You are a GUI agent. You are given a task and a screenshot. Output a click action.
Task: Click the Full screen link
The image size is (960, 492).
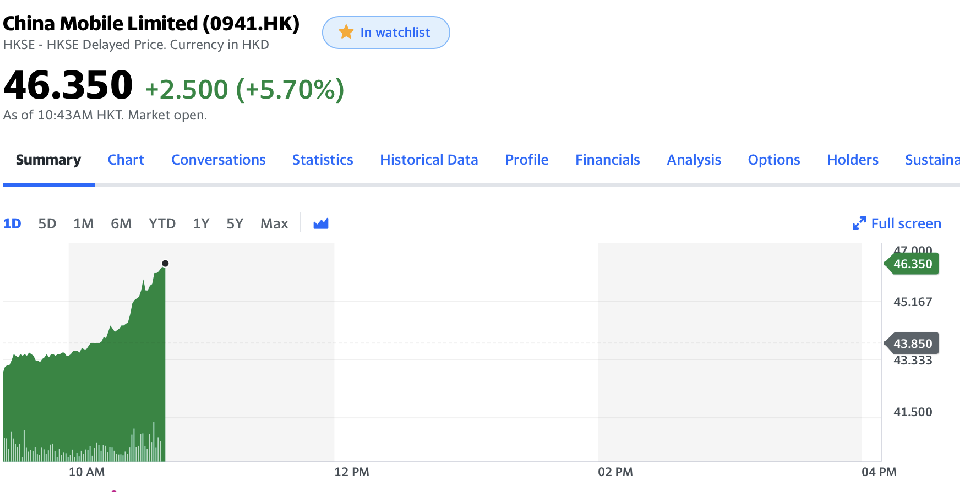906,224
